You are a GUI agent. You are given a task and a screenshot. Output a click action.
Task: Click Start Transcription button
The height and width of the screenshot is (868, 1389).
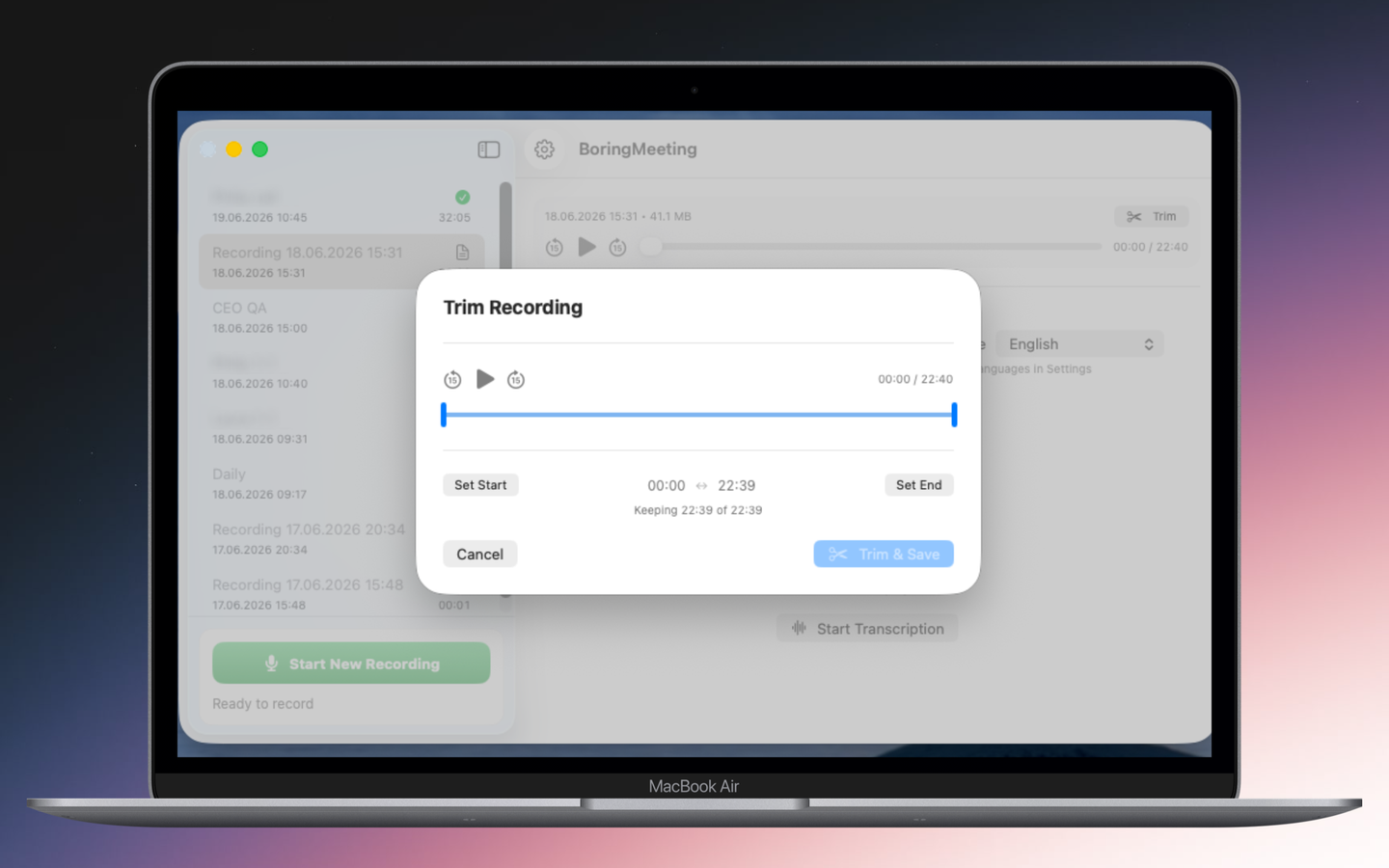click(x=867, y=629)
